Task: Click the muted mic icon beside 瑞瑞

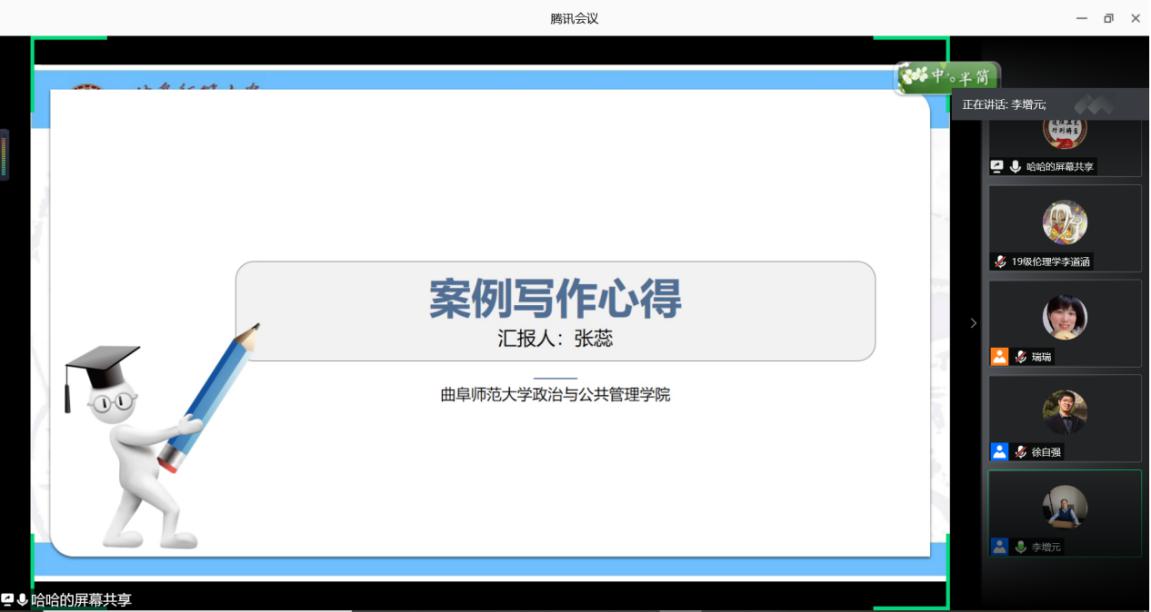Action: coord(1020,357)
